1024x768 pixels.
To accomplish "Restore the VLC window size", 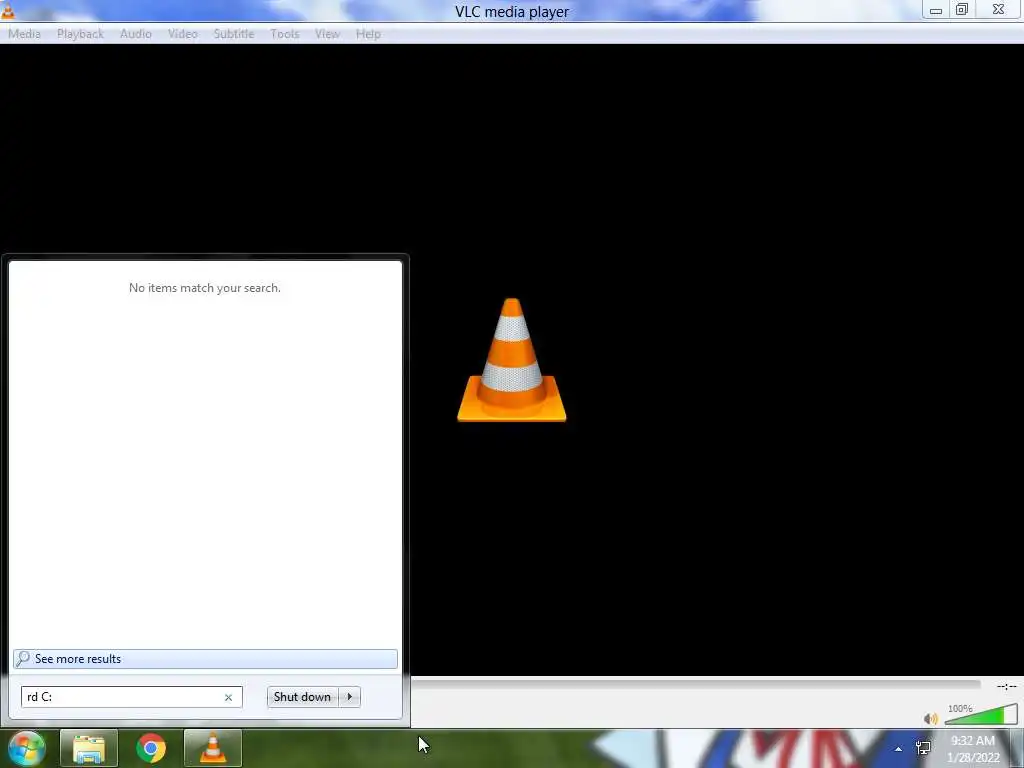I will (x=962, y=10).
